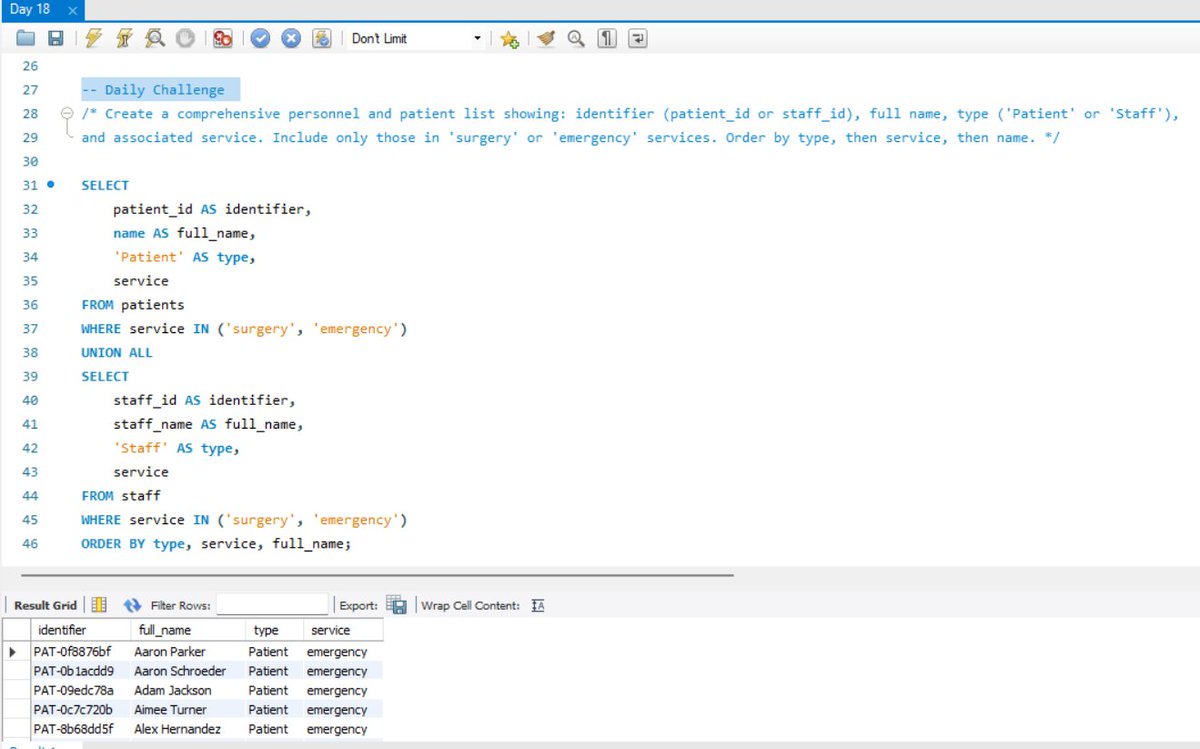Viewport: 1200px width, 749px height.
Task: Click the statement marker dot on line 31
Action: click(x=52, y=185)
